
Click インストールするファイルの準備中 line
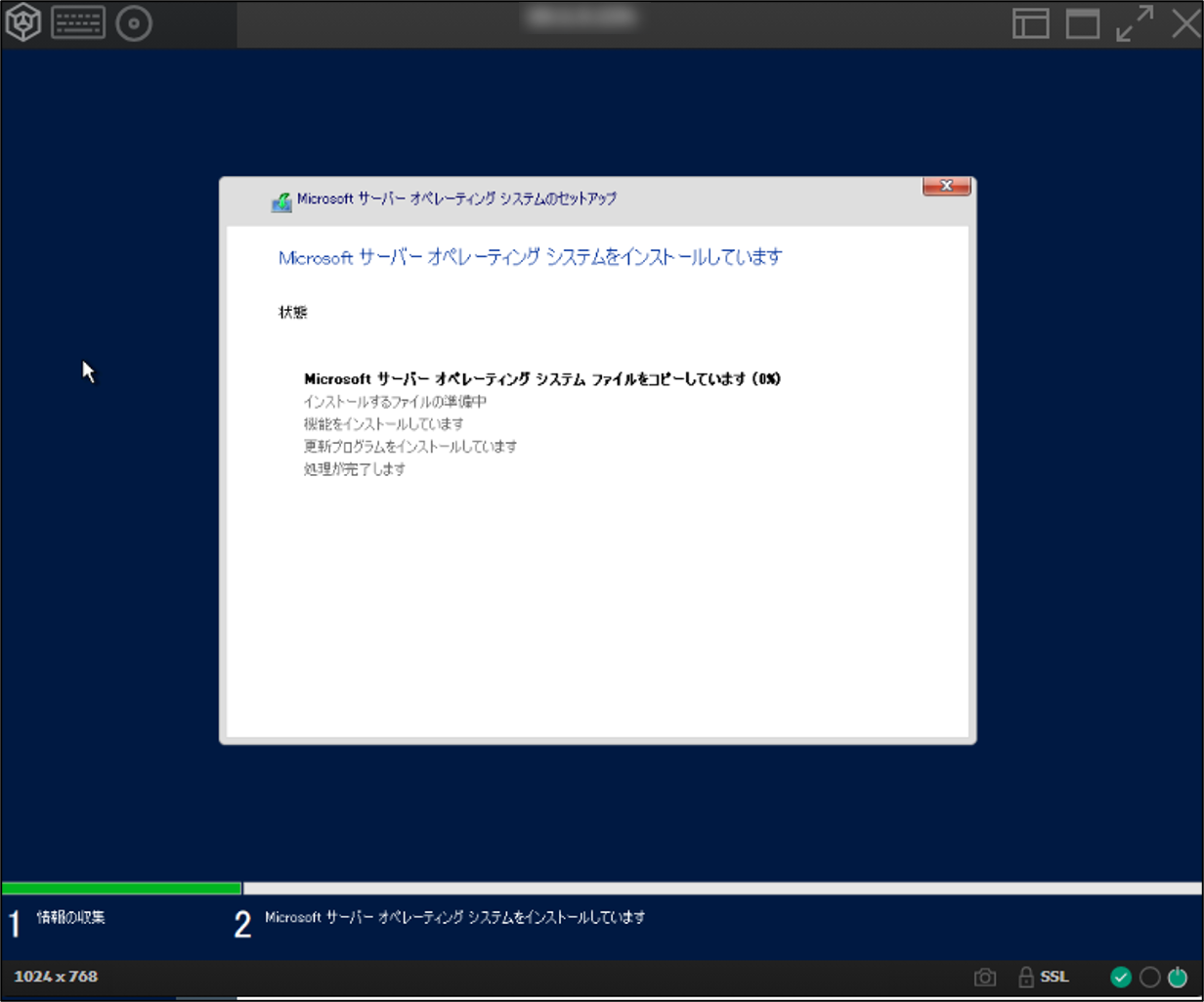(395, 402)
